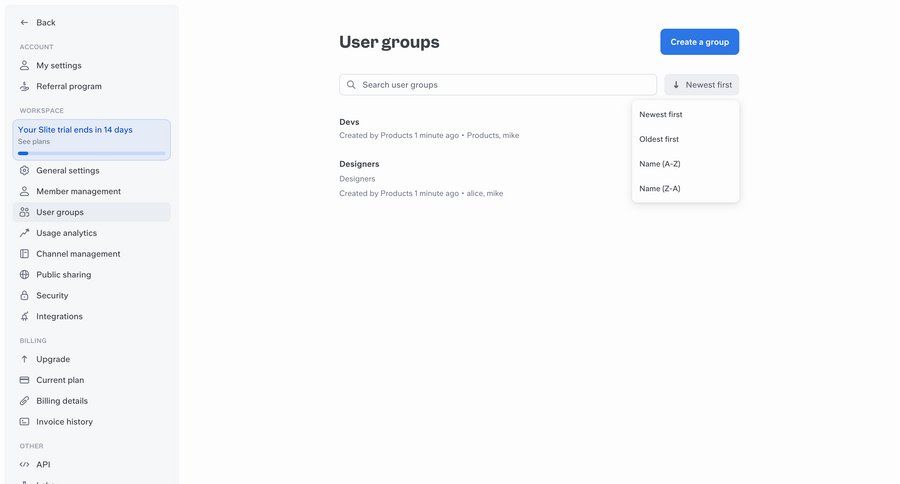Image resolution: width=900 pixels, height=484 pixels.
Task: Click Create a group button
Action: [699, 42]
